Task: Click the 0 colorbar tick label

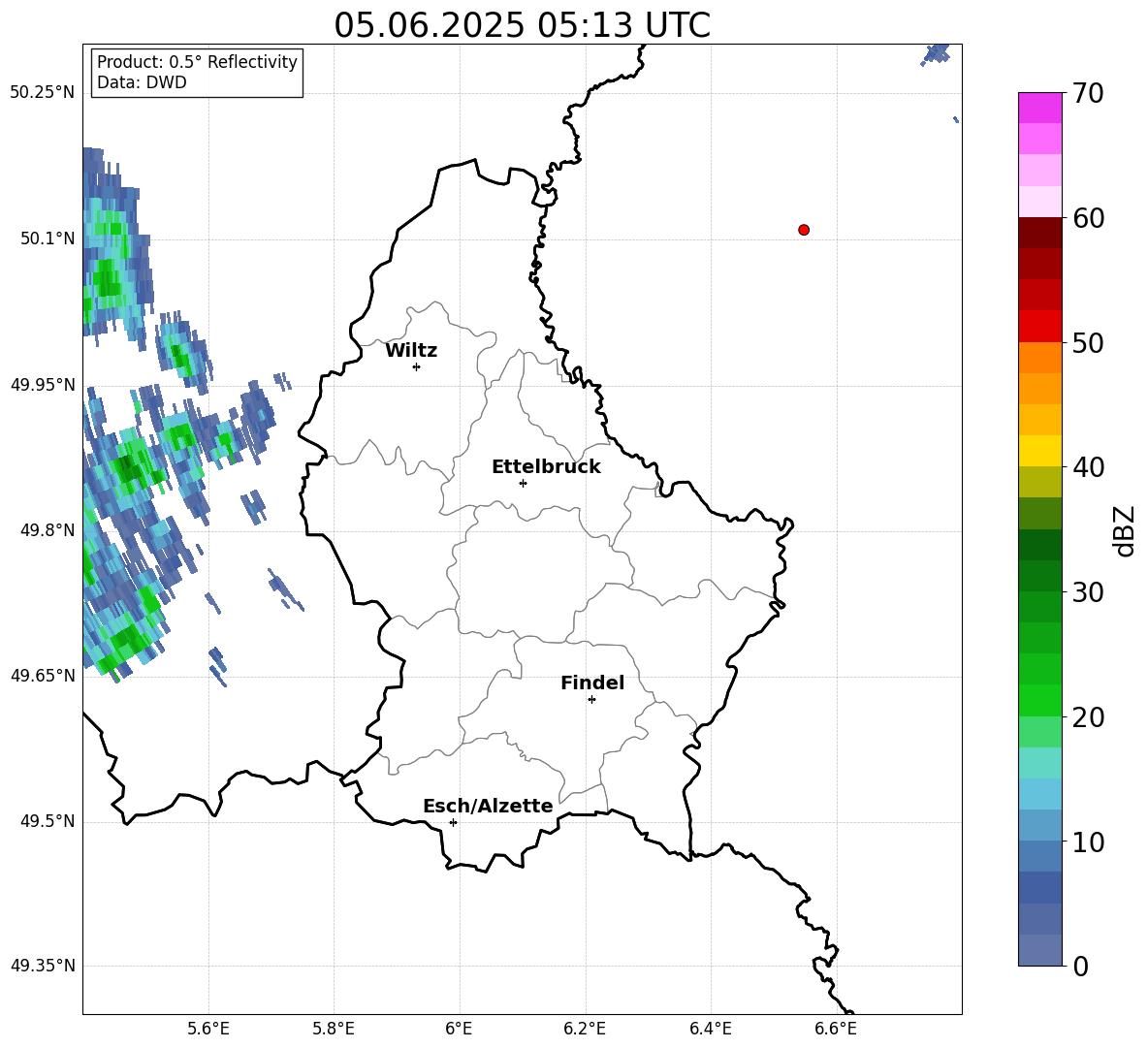Action: point(1081,967)
